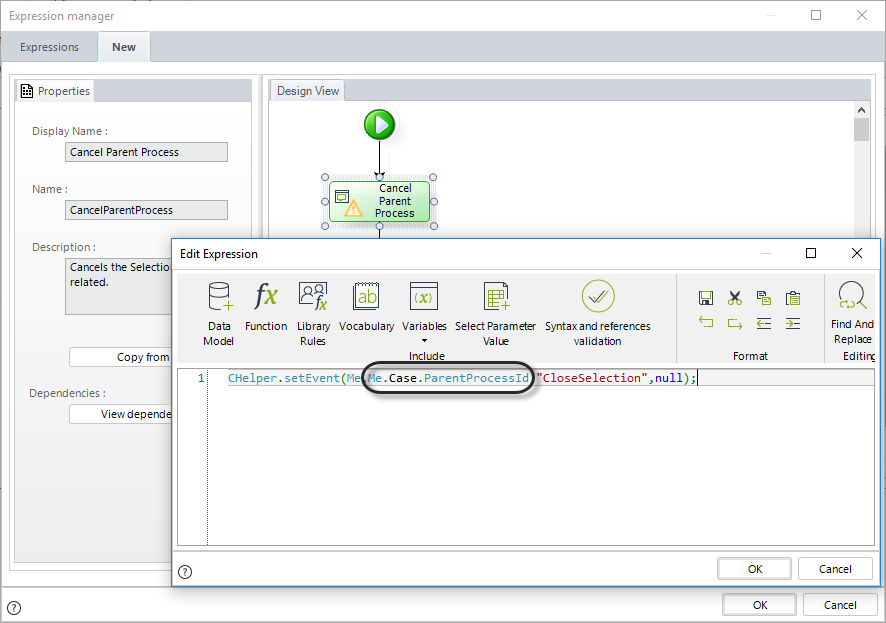Open the Variables menu

(x=424, y=312)
